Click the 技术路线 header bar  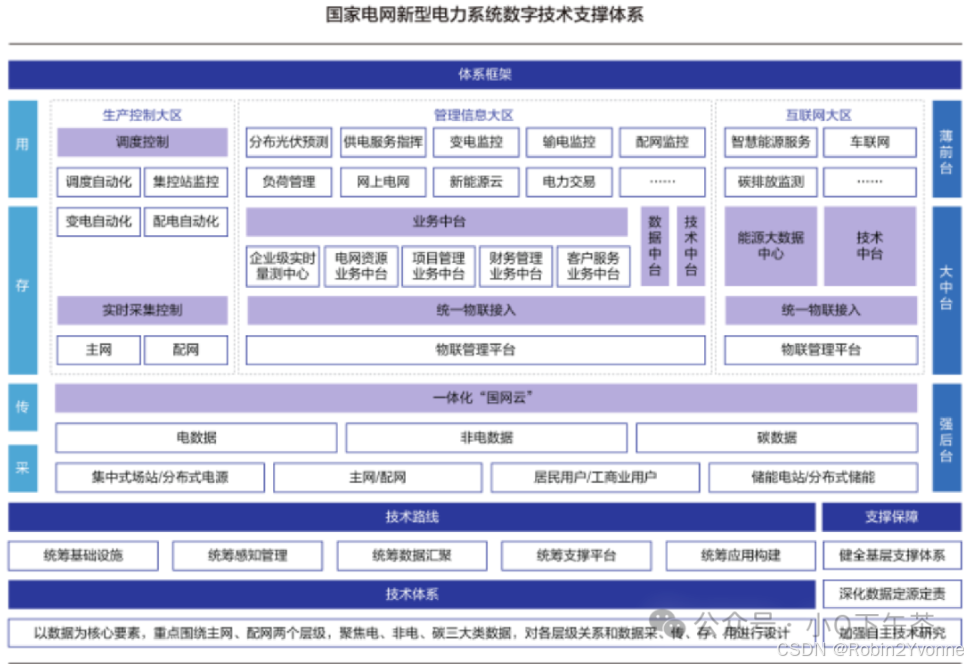tap(412, 517)
